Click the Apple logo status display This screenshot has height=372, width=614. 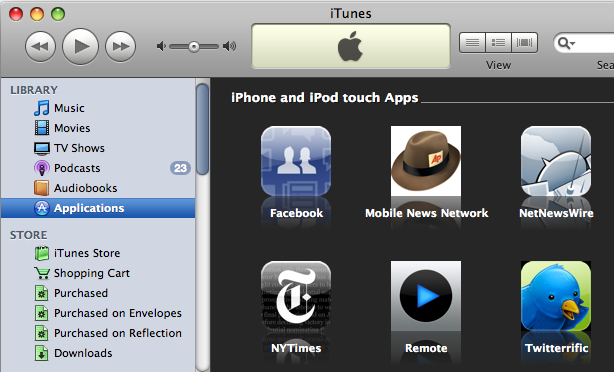tap(350, 46)
